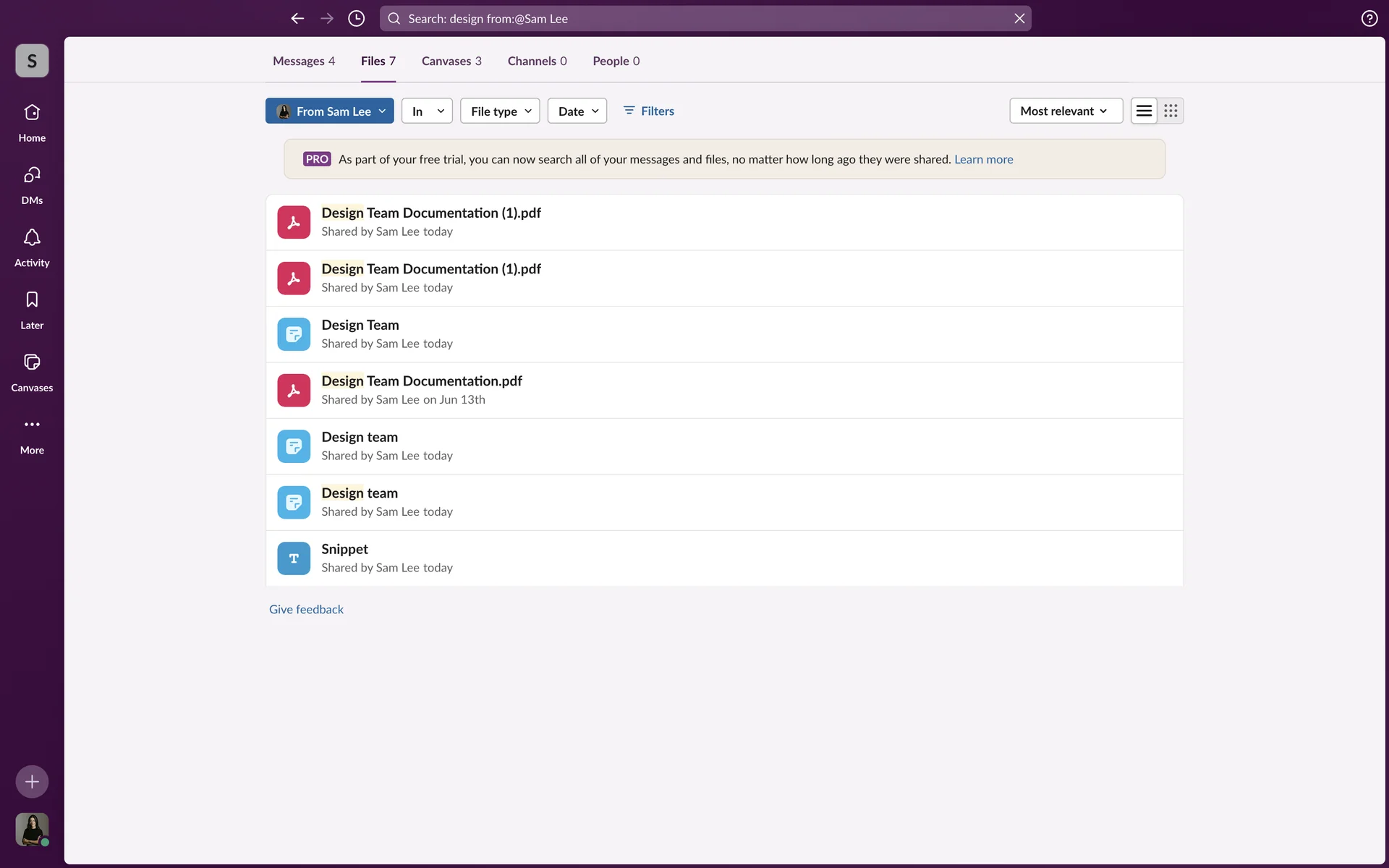Open the search history clock icon

pyautogui.click(x=356, y=18)
